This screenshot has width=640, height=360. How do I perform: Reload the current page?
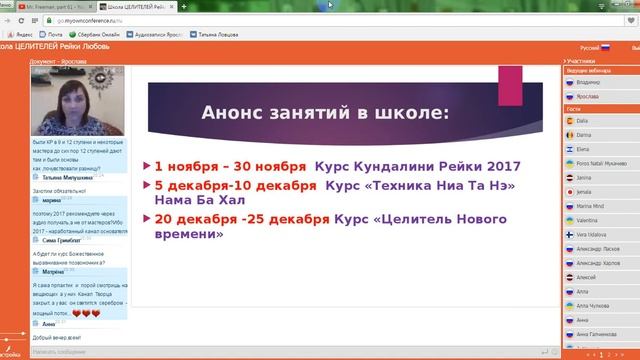coord(21,20)
